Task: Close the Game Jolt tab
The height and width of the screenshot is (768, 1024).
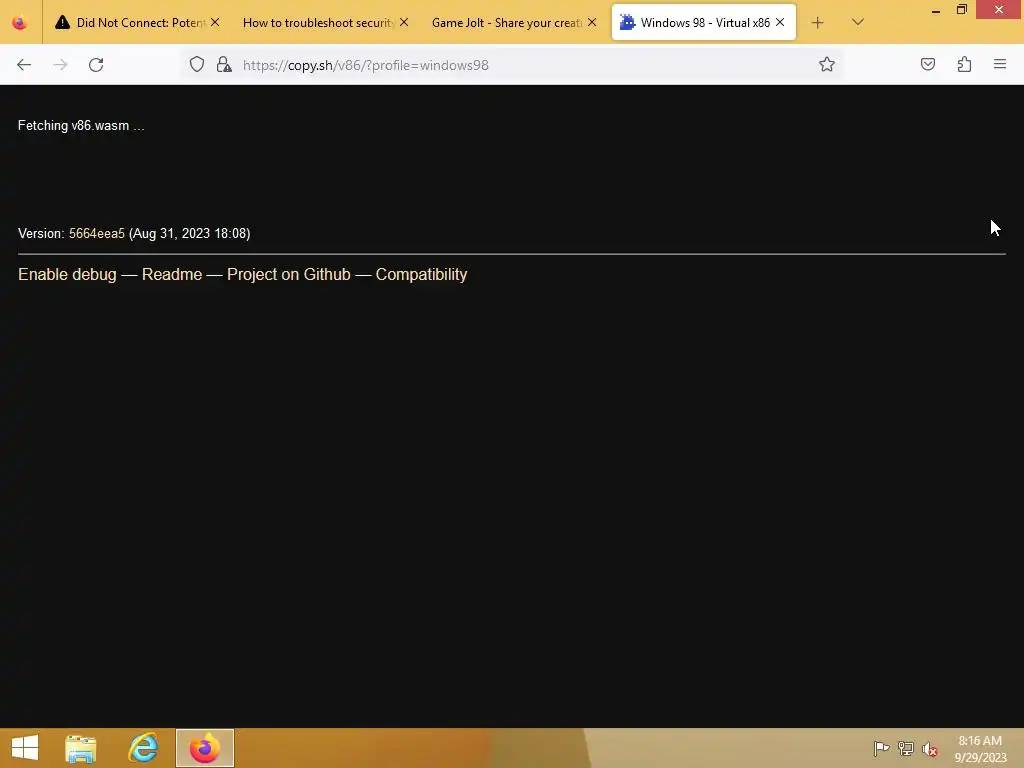Action: coord(592,22)
